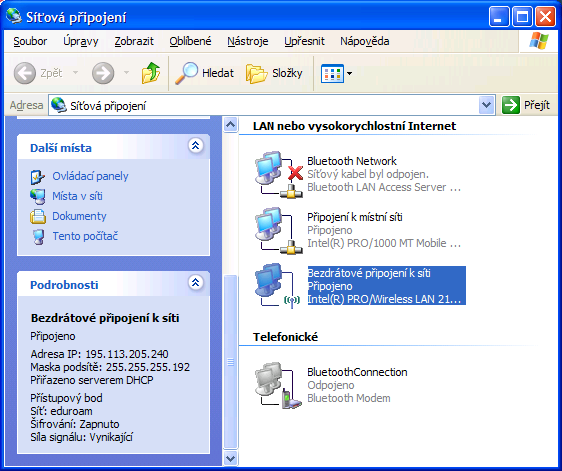Open the Hledat search tool

click(204, 73)
